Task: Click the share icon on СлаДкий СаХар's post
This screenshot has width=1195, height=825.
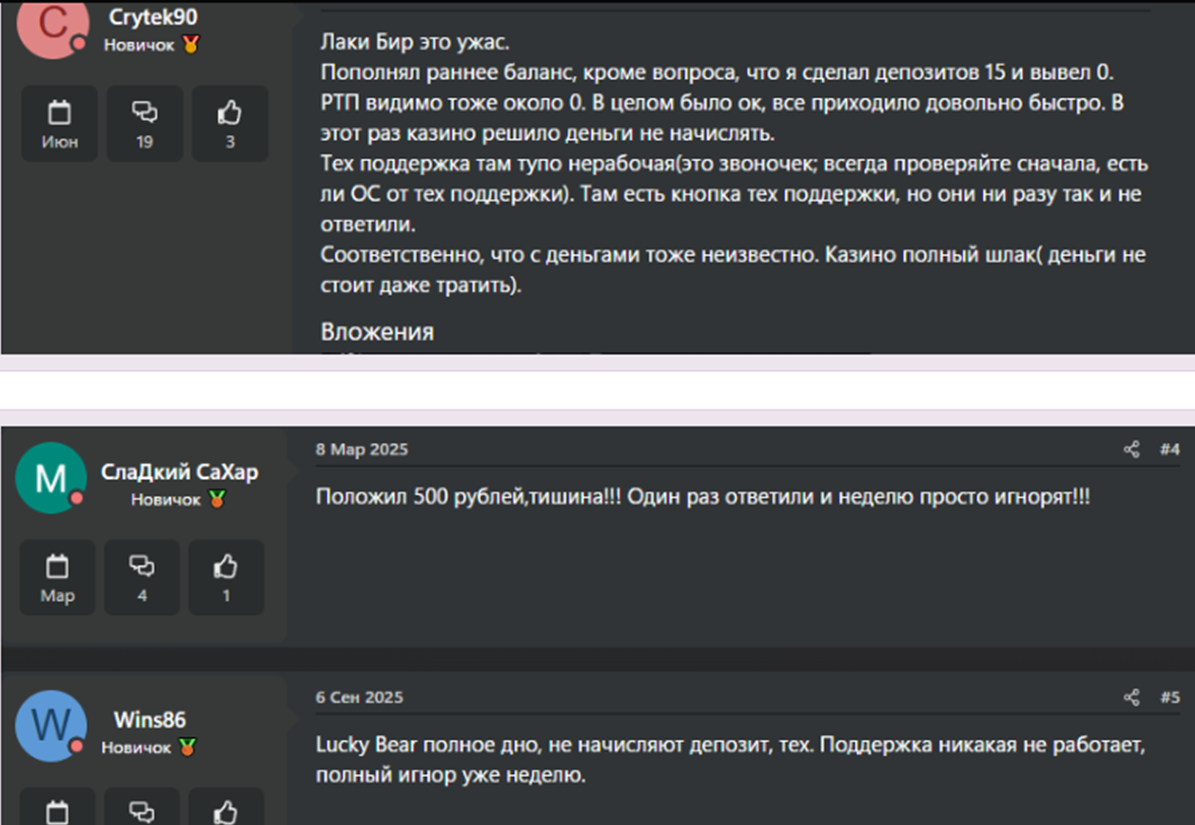Action: 1134,450
